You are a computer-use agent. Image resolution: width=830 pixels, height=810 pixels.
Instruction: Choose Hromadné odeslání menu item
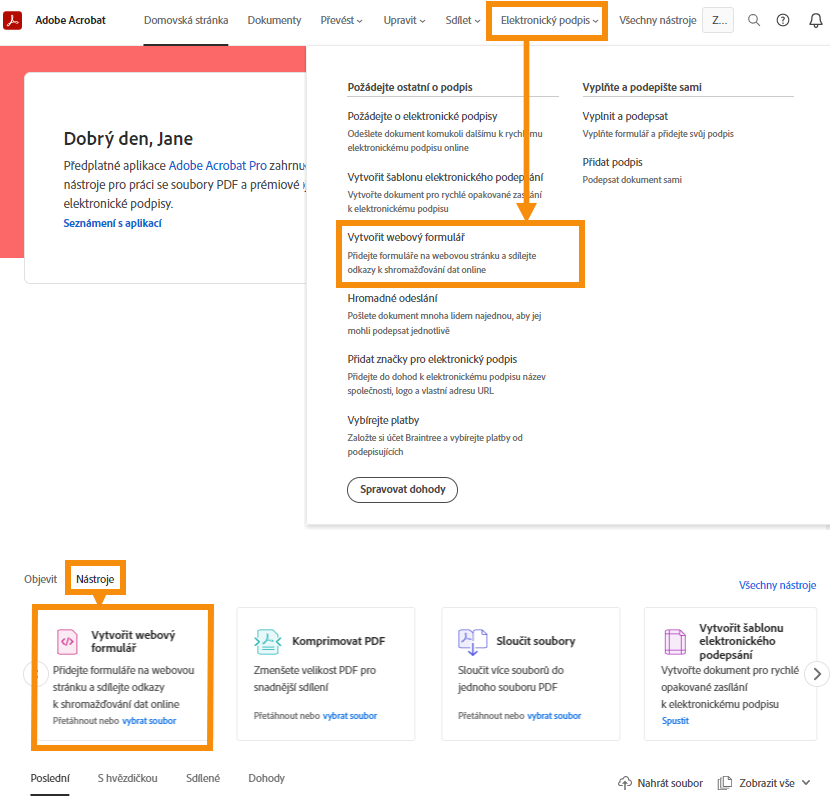392,298
